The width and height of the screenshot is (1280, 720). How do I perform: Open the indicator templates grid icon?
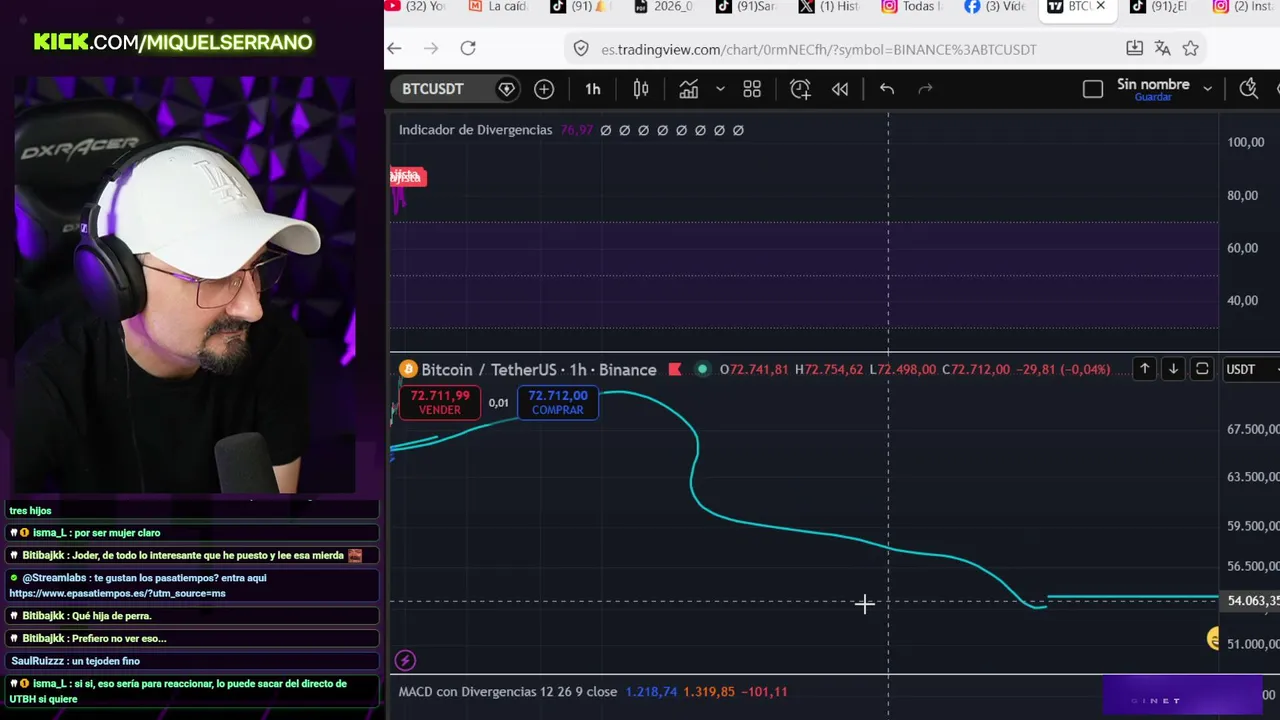752,89
